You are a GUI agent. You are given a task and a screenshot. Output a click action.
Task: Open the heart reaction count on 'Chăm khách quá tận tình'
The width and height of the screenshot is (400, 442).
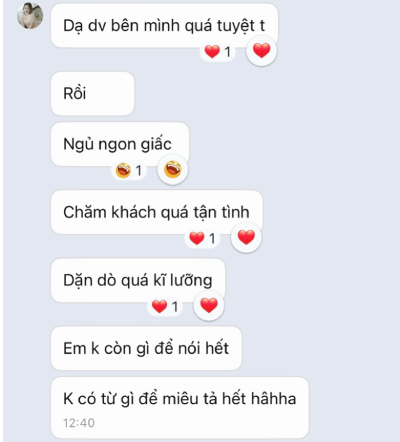point(202,239)
